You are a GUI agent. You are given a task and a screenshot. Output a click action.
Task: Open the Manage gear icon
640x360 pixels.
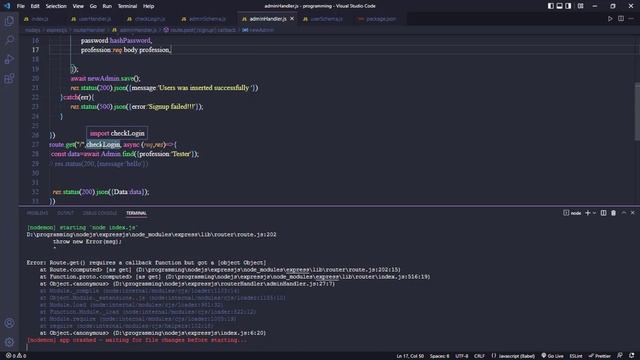point(9,342)
